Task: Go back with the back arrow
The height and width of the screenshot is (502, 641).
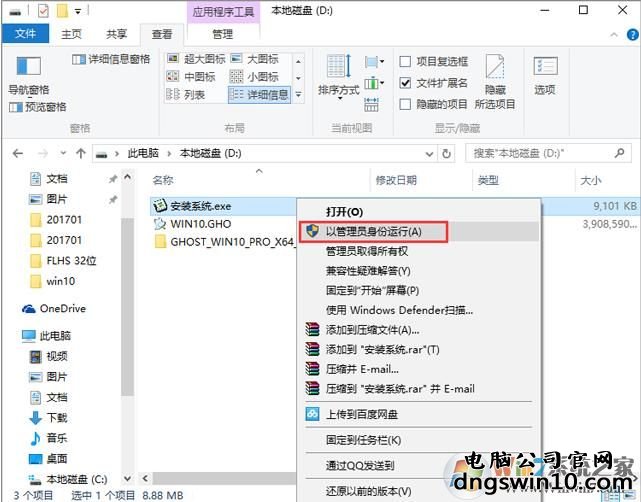Action: [18, 154]
